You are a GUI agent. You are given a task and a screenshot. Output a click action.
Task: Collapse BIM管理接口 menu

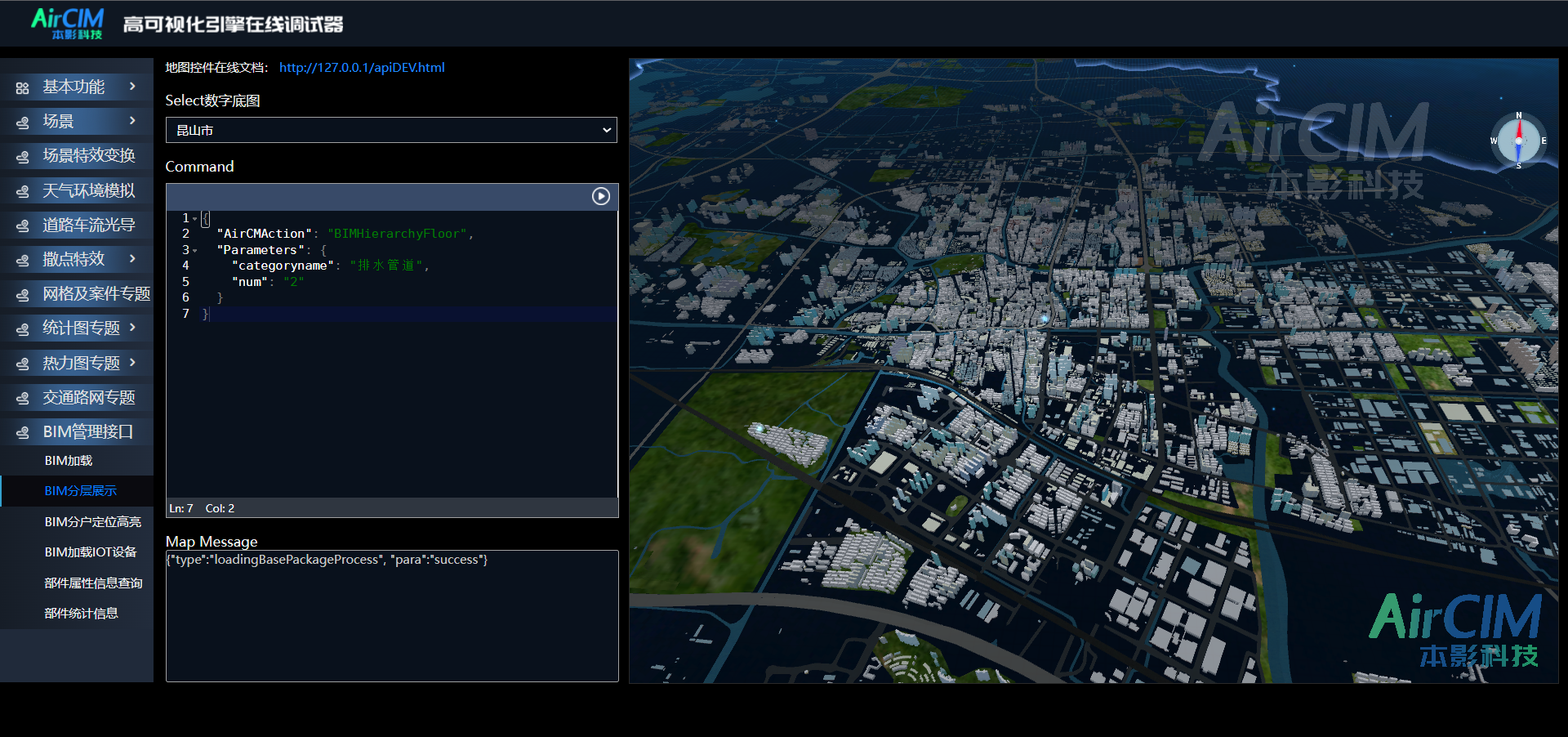click(77, 431)
